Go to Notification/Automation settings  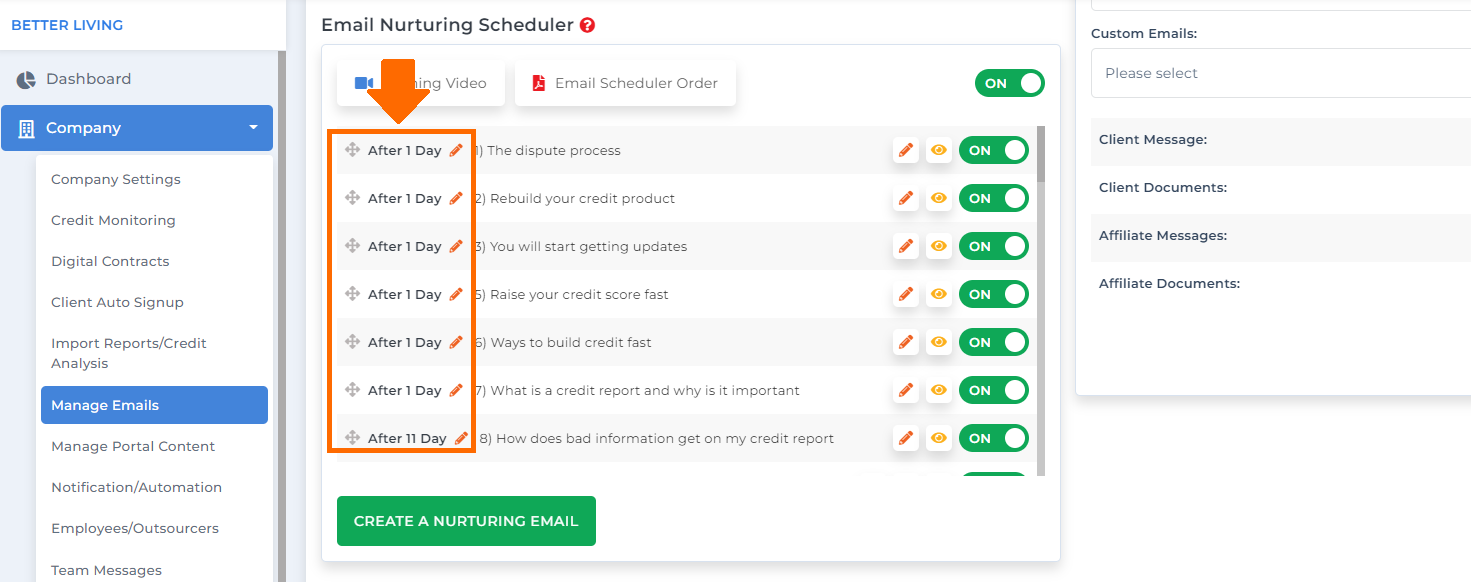coord(136,487)
